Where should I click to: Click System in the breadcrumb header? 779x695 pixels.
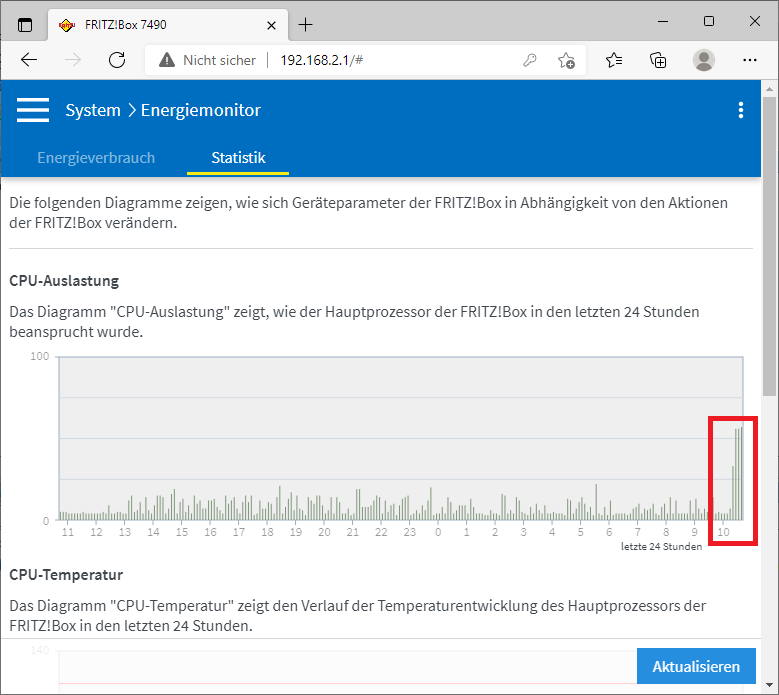click(x=92, y=110)
